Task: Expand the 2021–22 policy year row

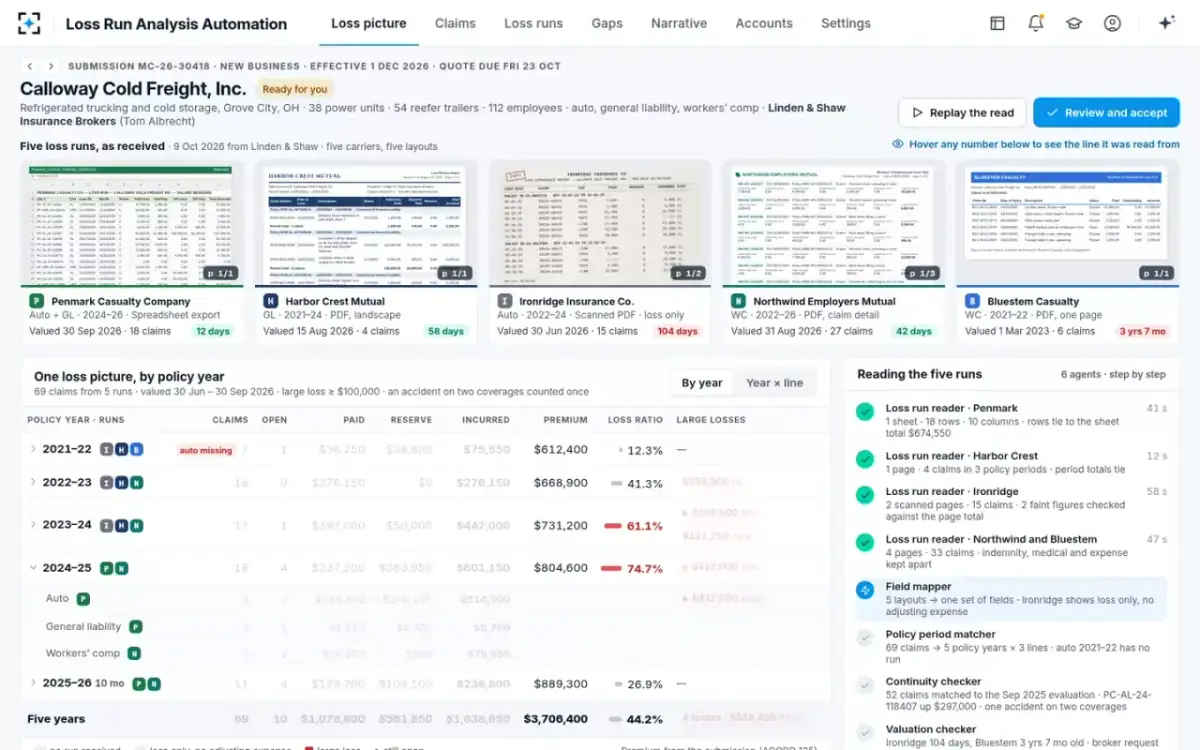Action: 33,450
